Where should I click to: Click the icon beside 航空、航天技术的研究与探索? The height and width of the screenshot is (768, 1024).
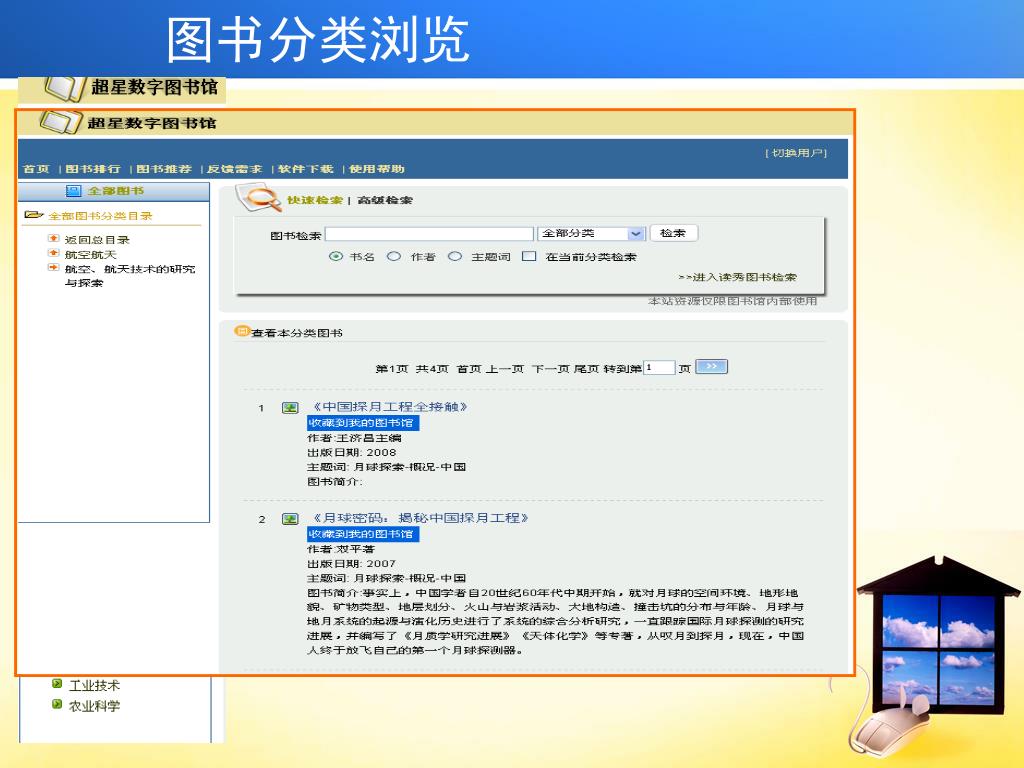coord(54,267)
